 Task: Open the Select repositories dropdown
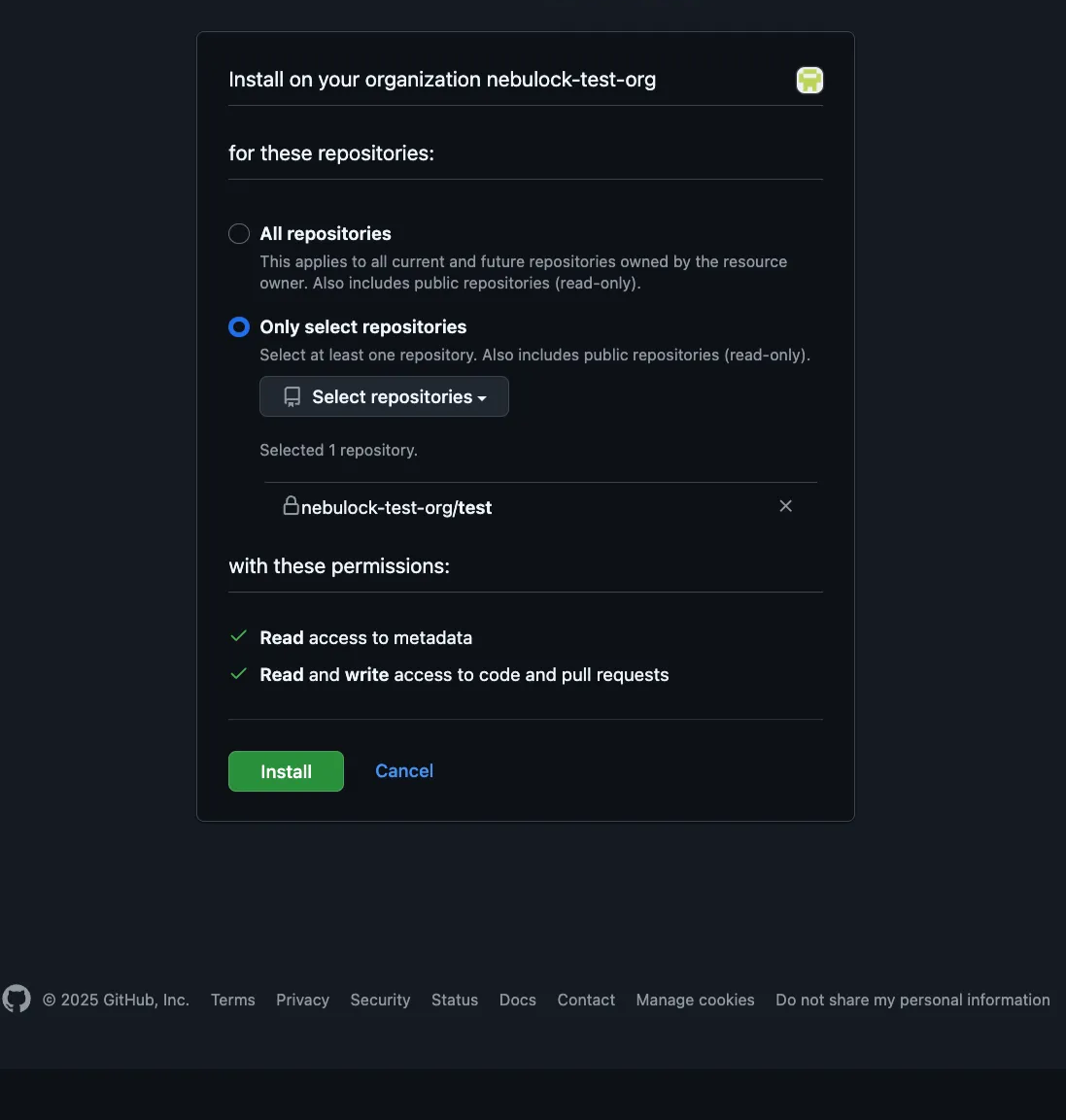tap(385, 396)
